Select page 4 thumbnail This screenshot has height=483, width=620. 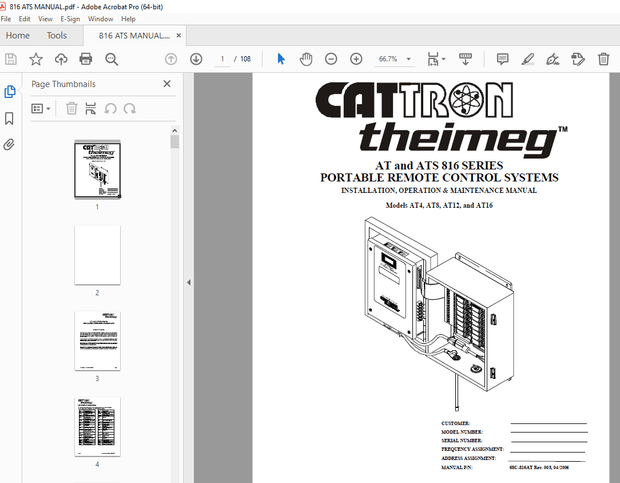(x=97, y=426)
